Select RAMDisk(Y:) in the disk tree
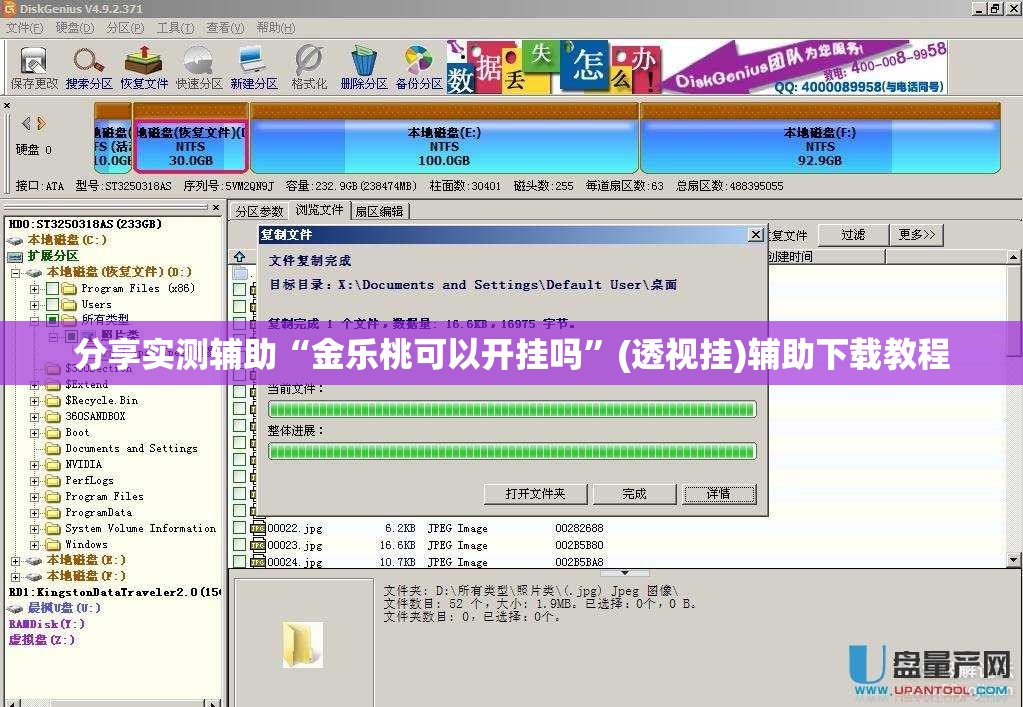 (46, 624)
